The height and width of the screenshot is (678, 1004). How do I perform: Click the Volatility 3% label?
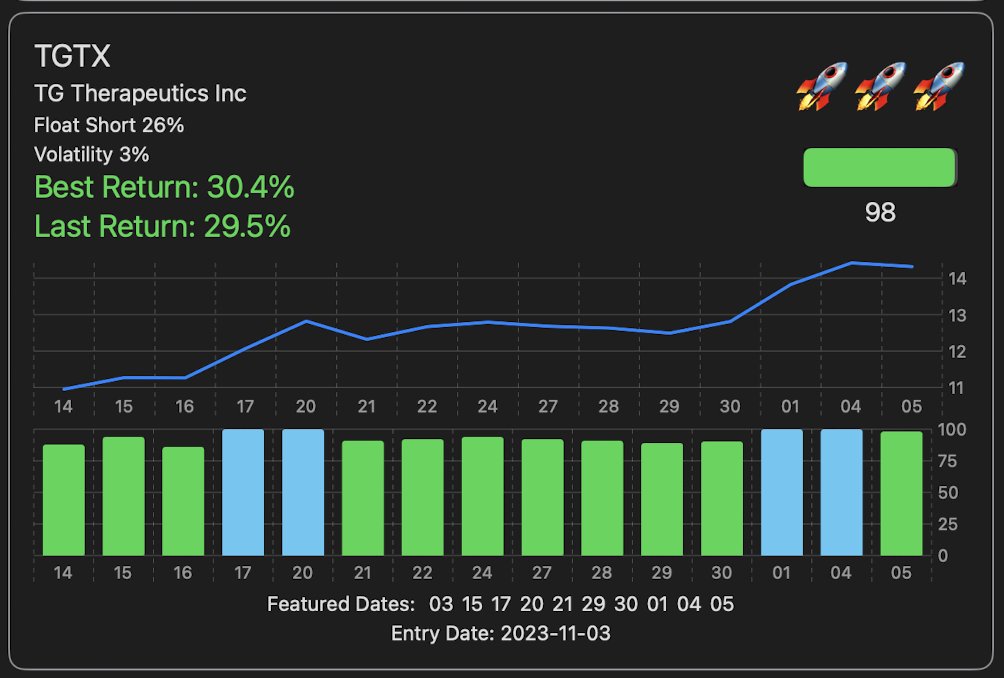(x=92, y=154)
